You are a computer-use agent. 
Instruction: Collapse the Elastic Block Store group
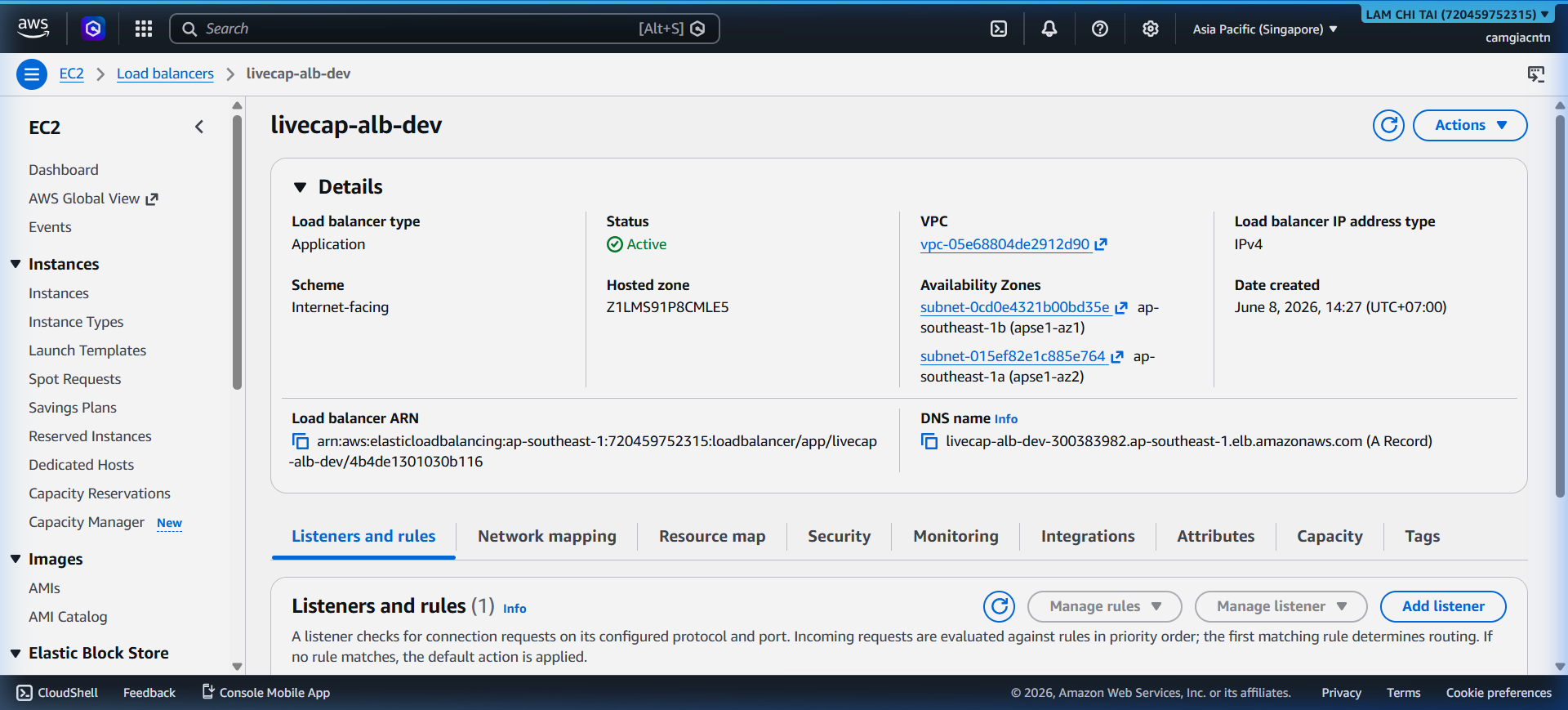[16, 653]
